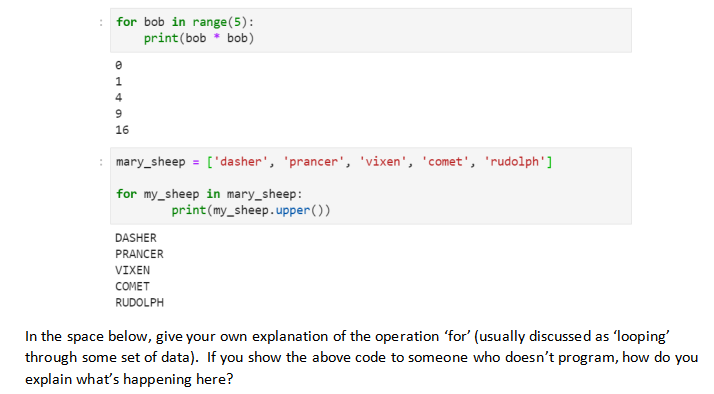Click output value 0
This screenshot has height=394, width=714.
[x=118, y=65]
